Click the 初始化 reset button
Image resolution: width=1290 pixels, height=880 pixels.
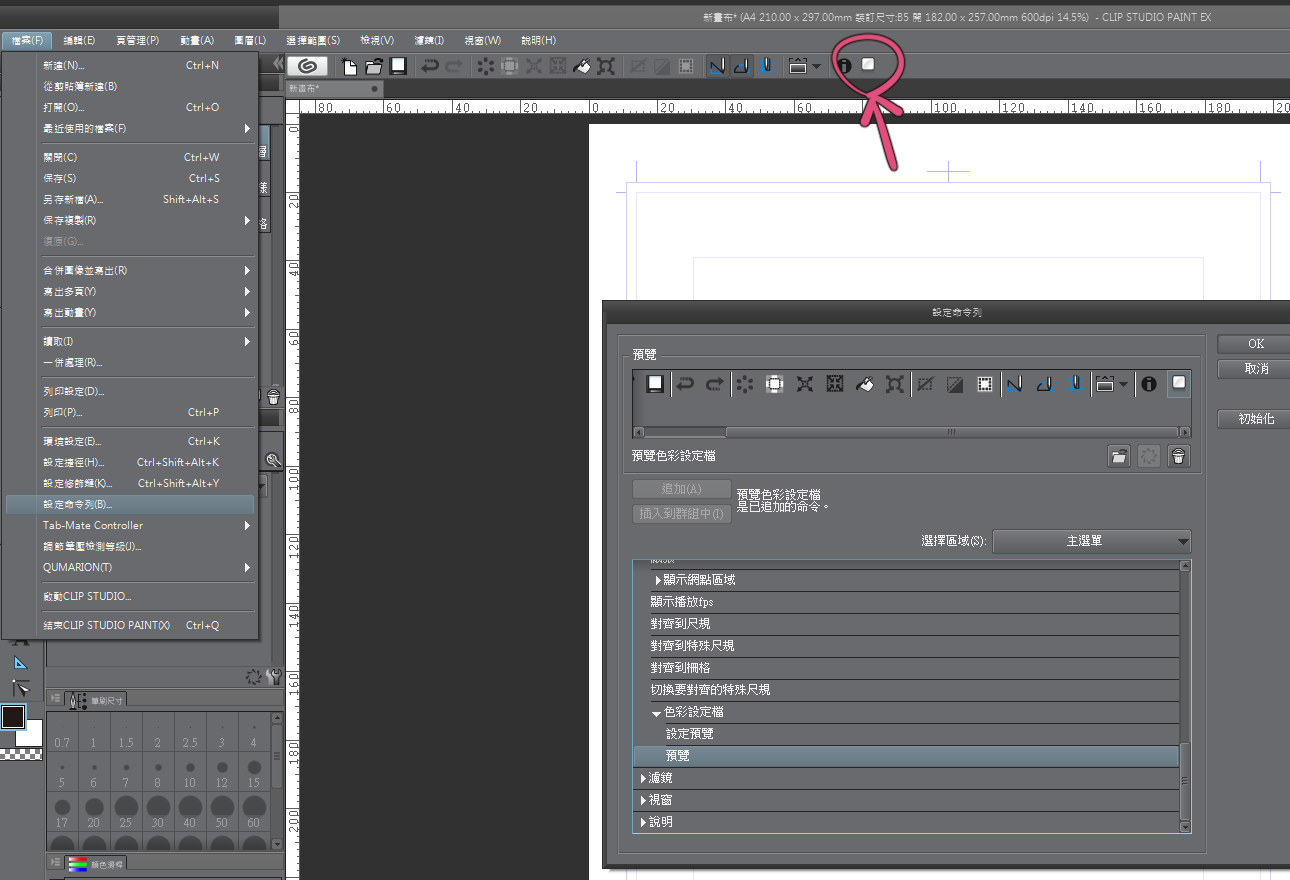1255,419
